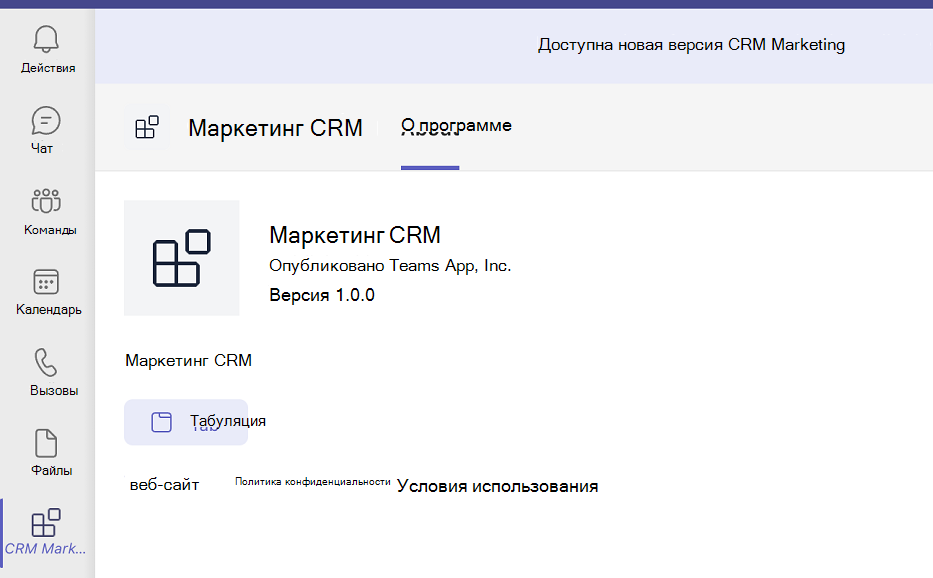This screenshot has width=933, height=578.
Task: Open the веб-сайт link
Action: coord(164,485)
